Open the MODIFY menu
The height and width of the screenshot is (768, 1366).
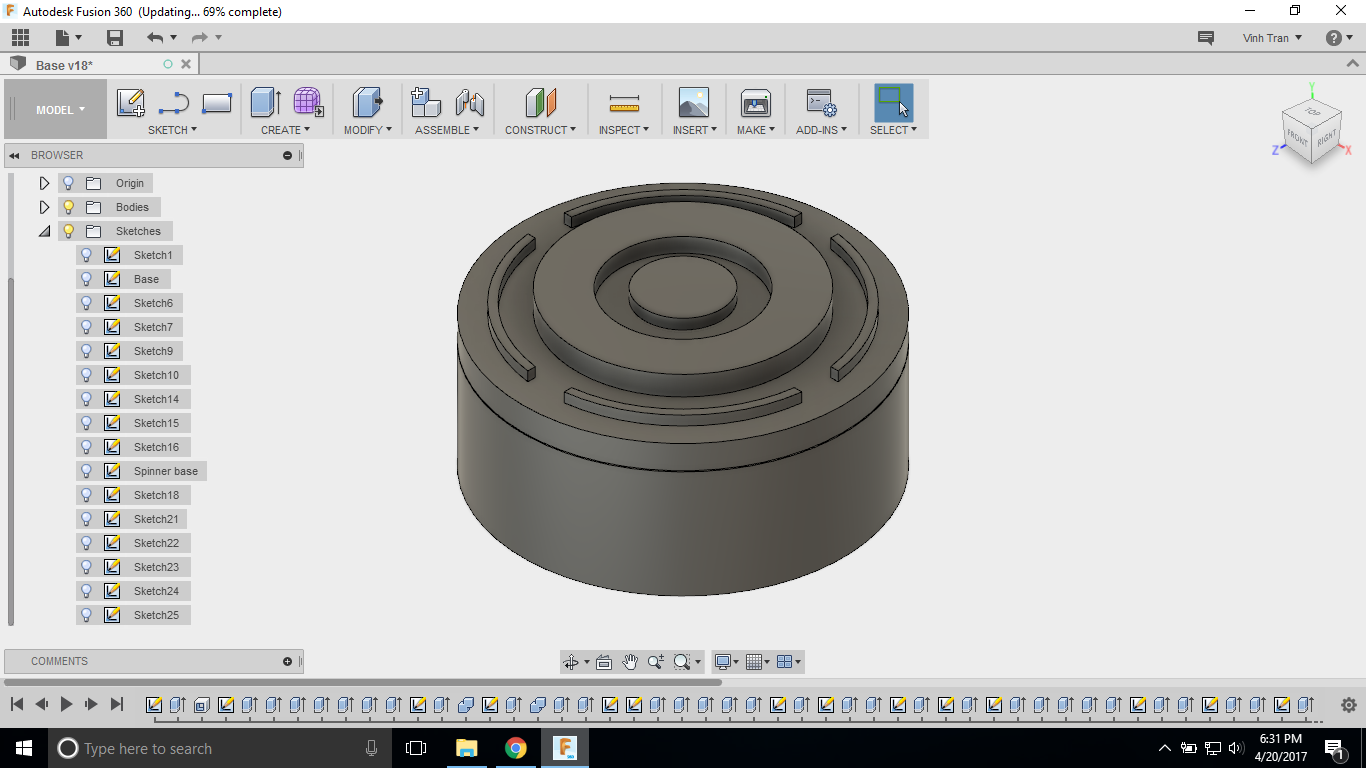pos(368,130)
